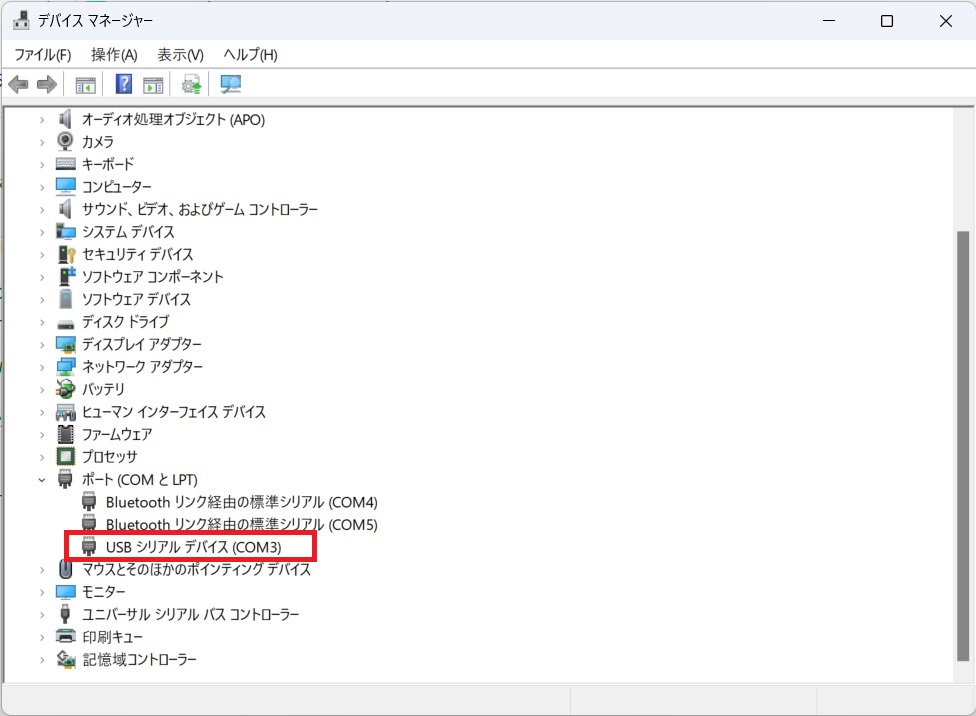
Task: Expand the ユニバーサル シリアル バス コントローラー chevron
Action: coord(42,615)
